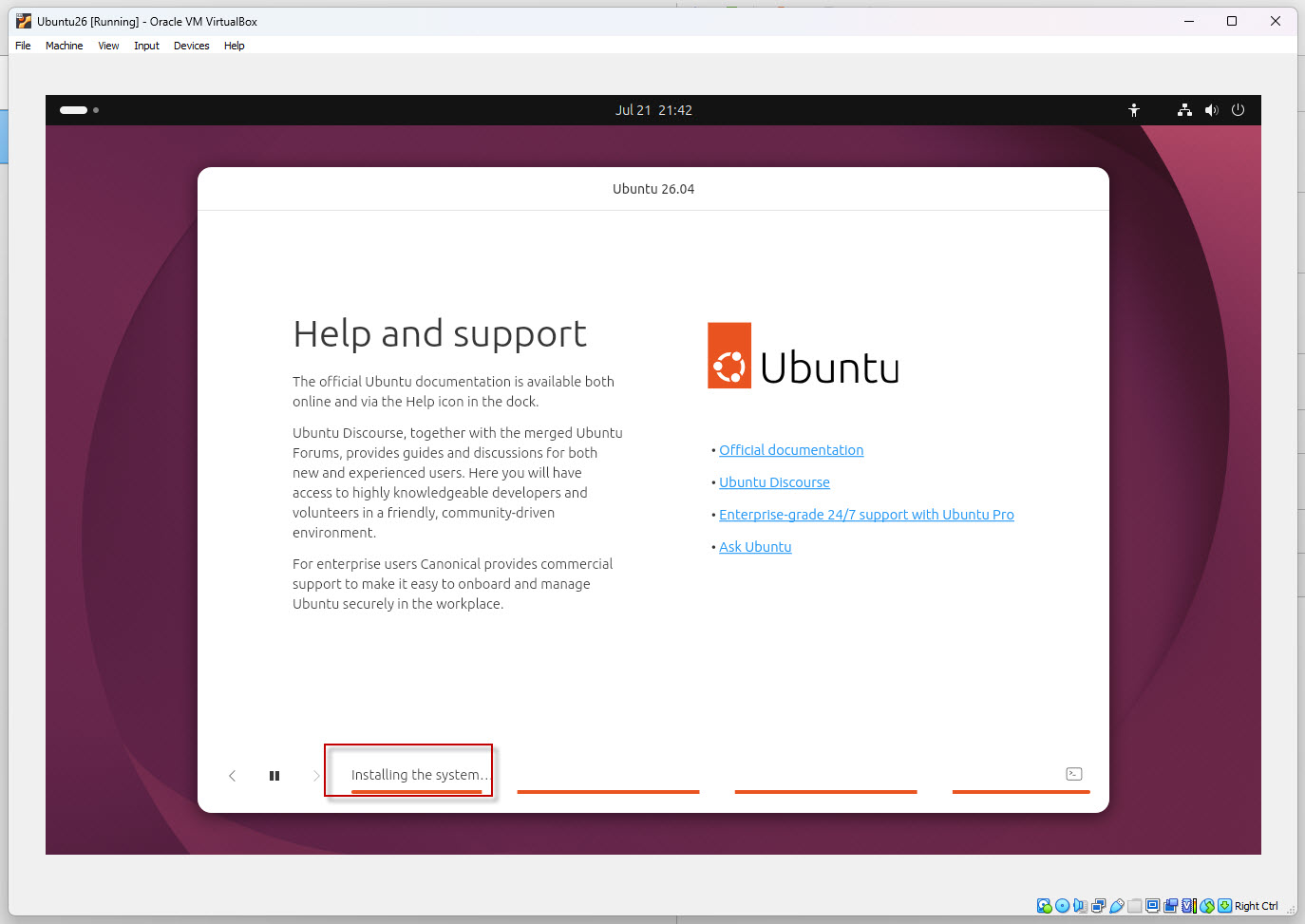Go to the next slide
Screen dimensions: 1305x924
[316, 776]
